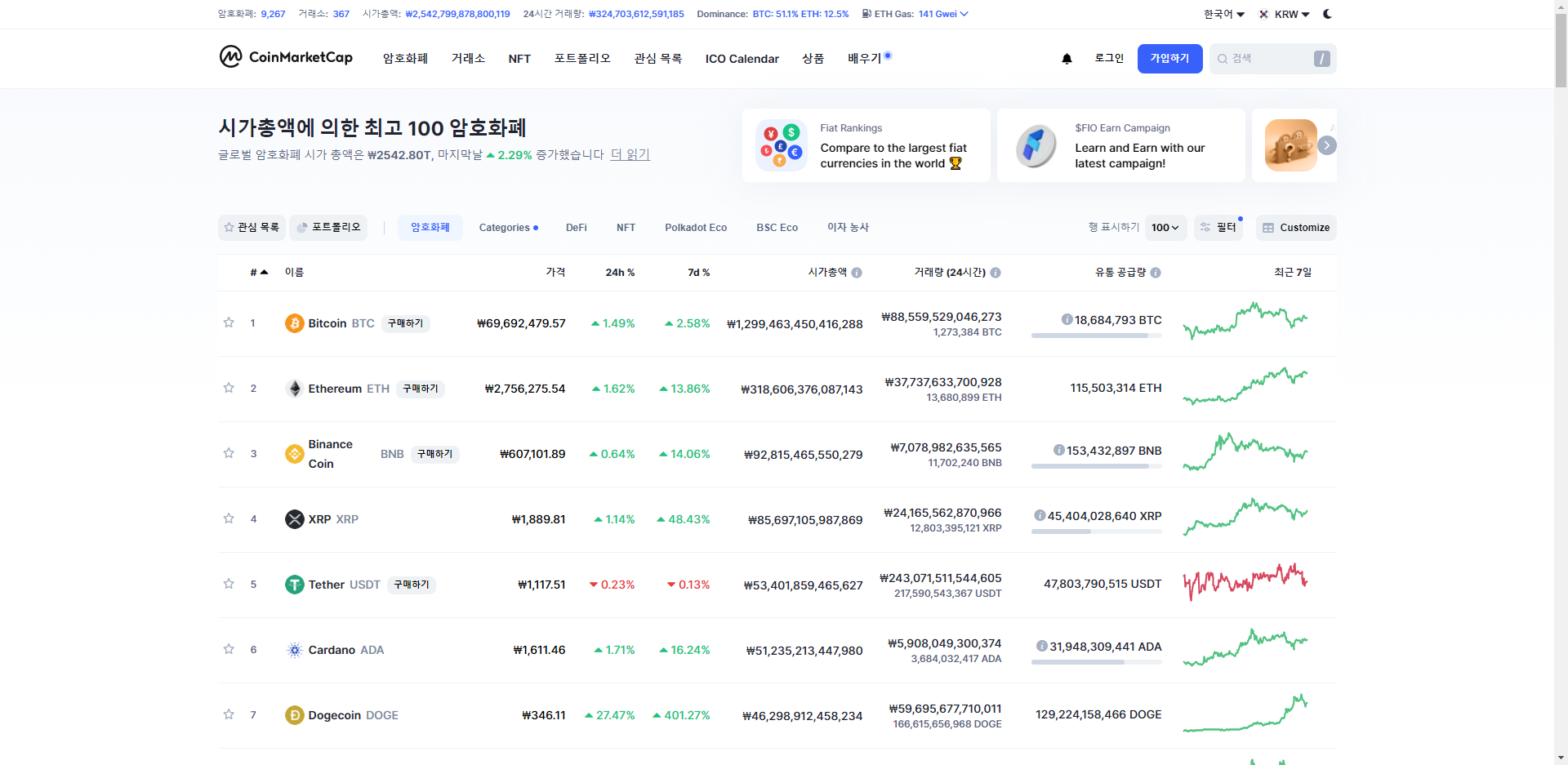Screen dimensions: 1568x765
Task: Star Bitcoin to add to watchlist
Action: [229, 322]
